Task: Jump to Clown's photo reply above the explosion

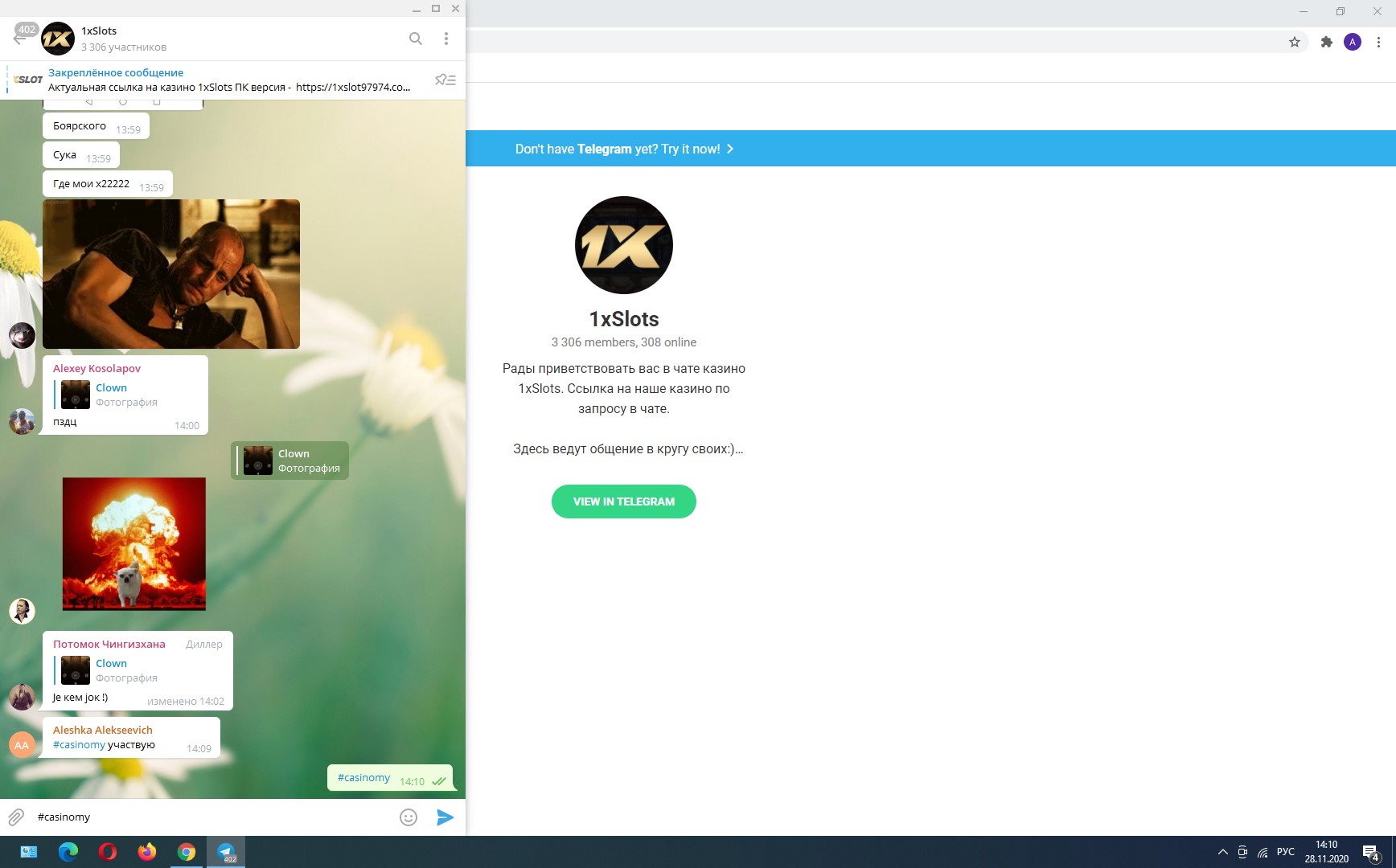Action: coord(290,461)
